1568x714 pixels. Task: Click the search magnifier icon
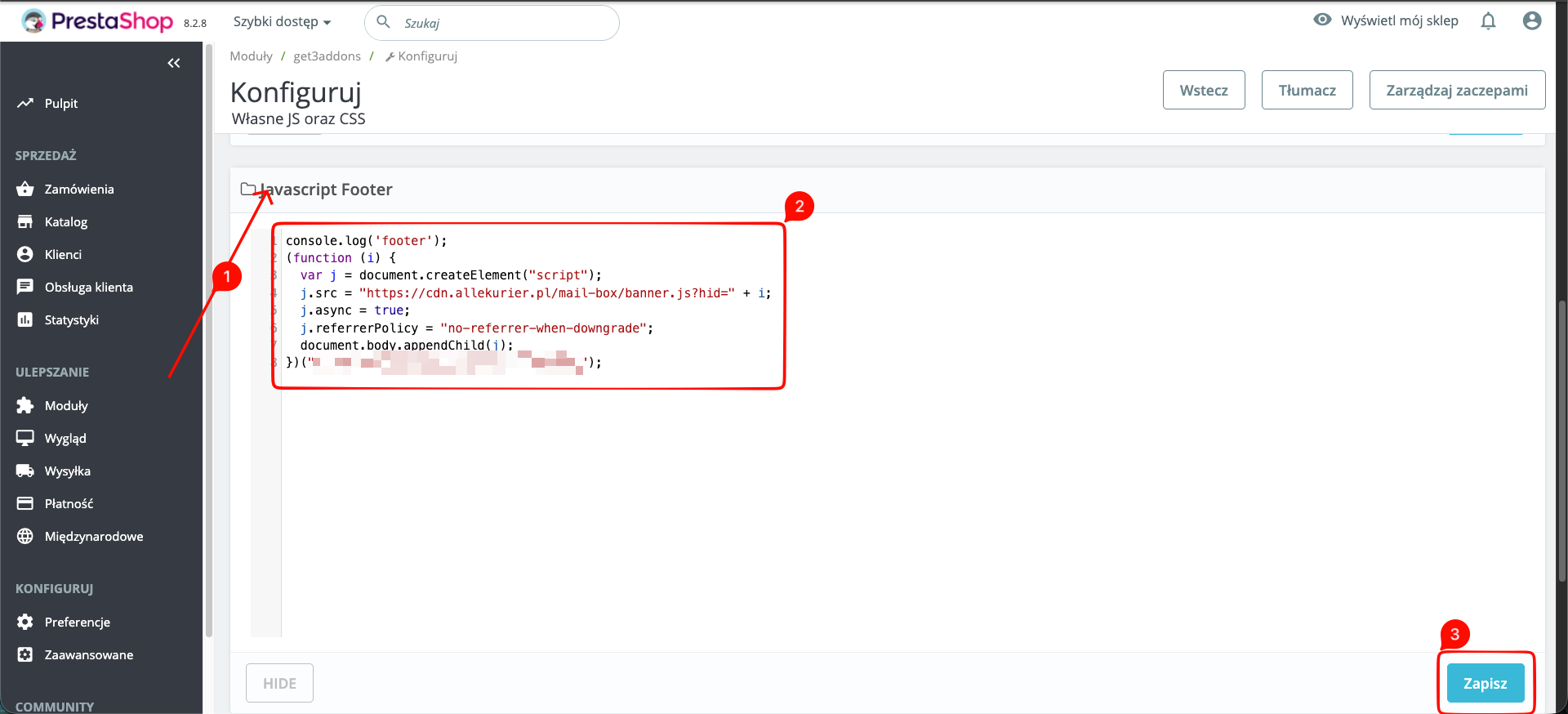383,22
